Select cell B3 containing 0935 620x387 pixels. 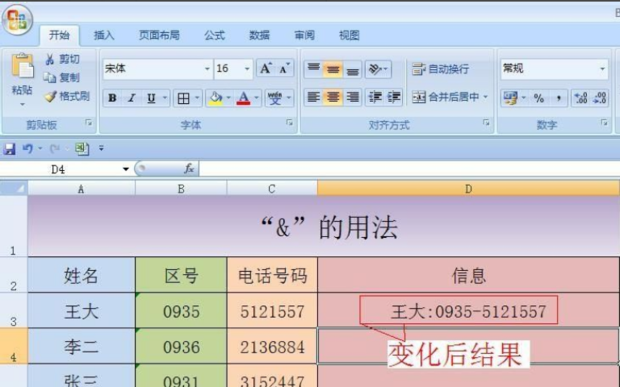(x=181, y=311)
